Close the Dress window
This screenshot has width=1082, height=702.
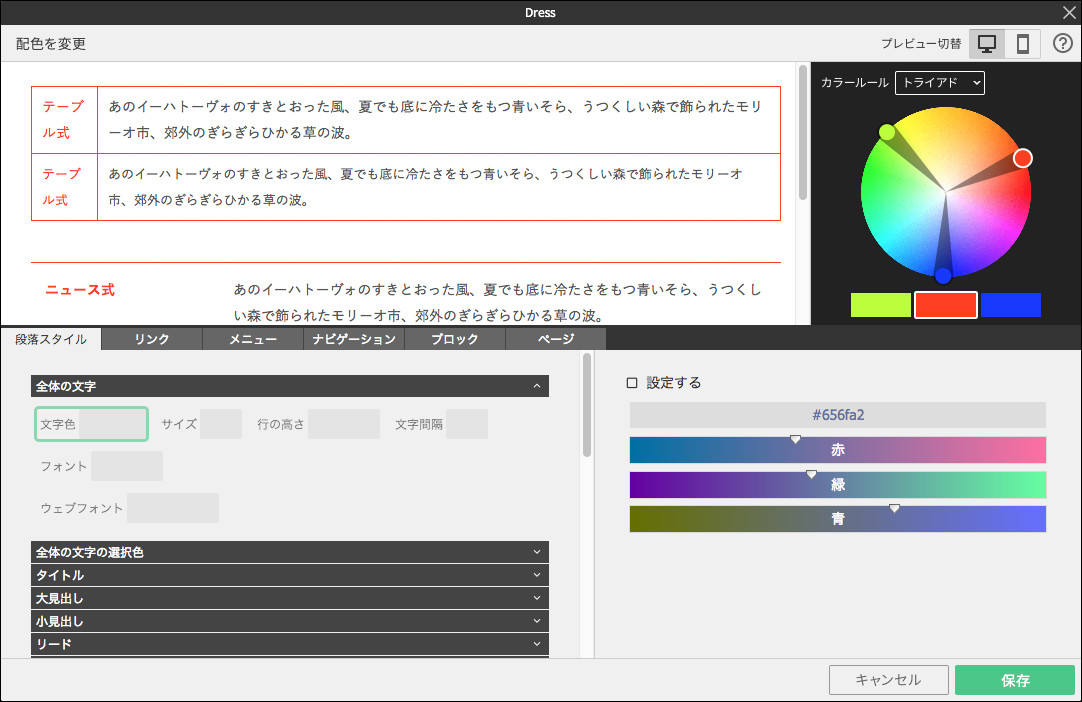coord(1069,12)
